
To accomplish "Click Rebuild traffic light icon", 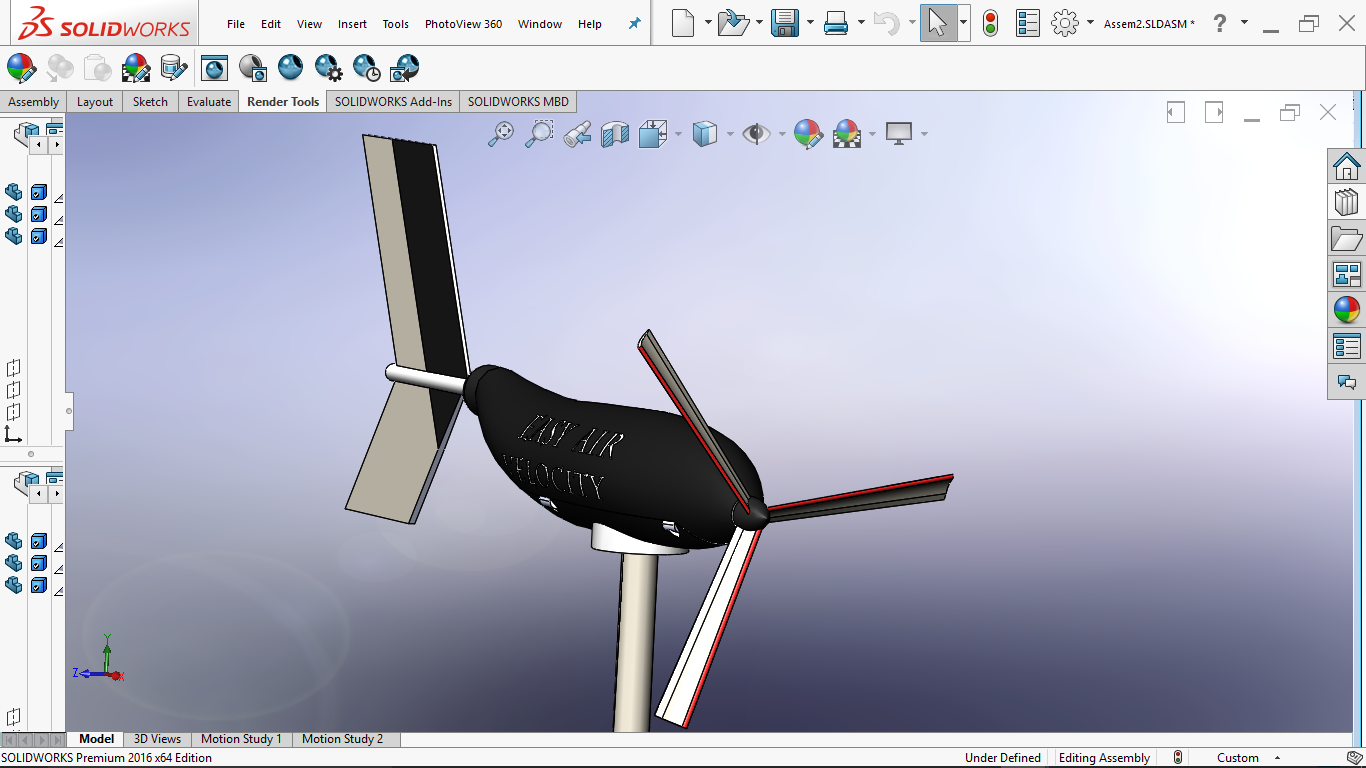I will click(990, 23).
